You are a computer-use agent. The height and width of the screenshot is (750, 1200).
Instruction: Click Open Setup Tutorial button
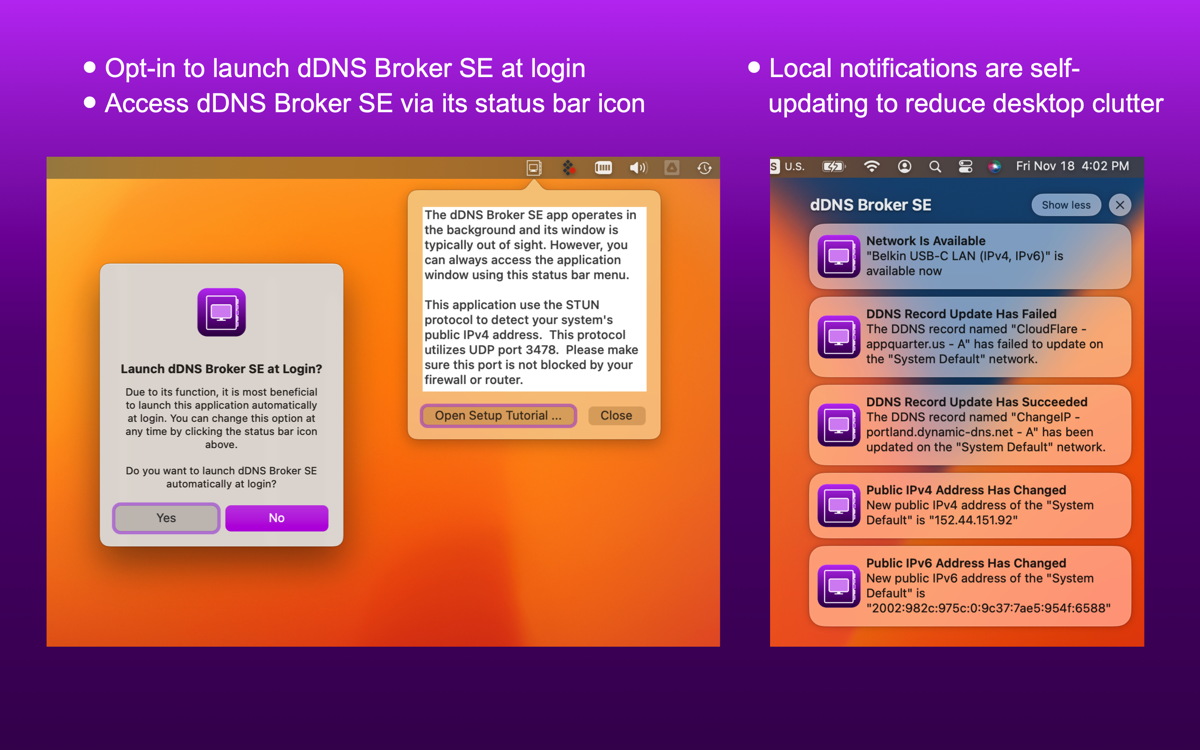coord(498,415)
